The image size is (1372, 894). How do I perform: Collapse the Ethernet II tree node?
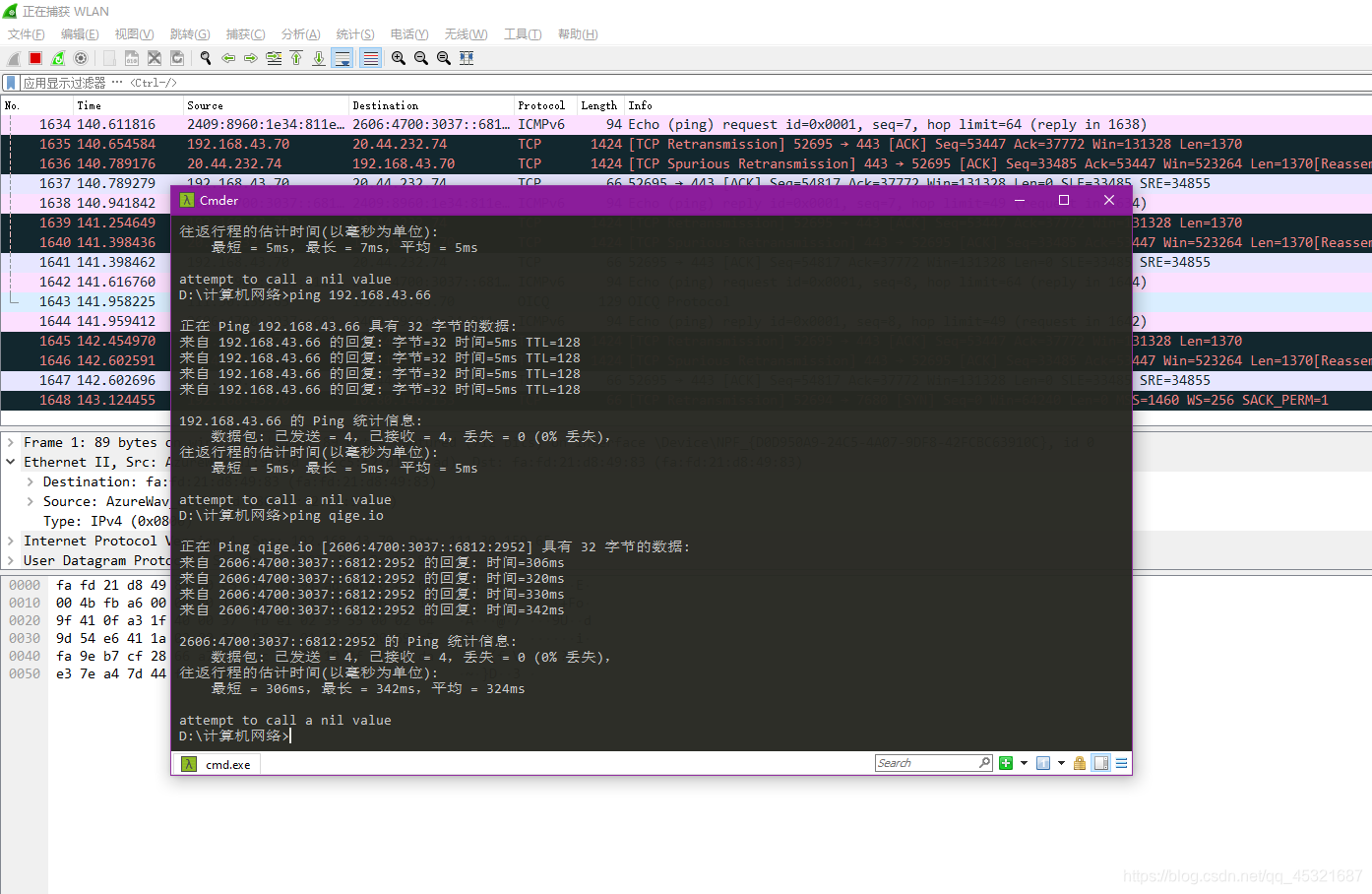(x=11, y=462)
